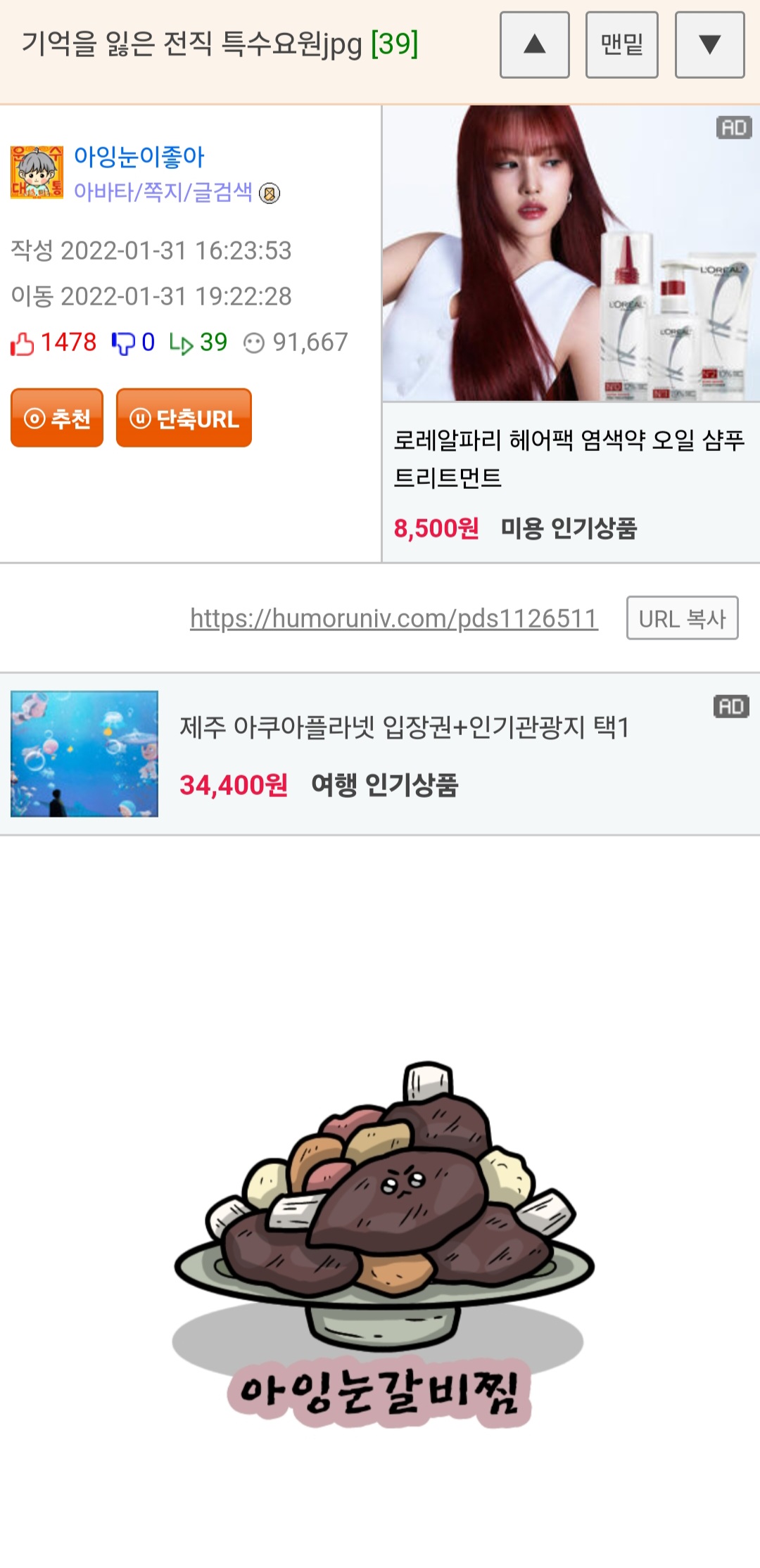Click the view count face icon
Image resolution: width=760 pixels, height=1568 pixels.
pyautogui.click(x=253, y=343)
